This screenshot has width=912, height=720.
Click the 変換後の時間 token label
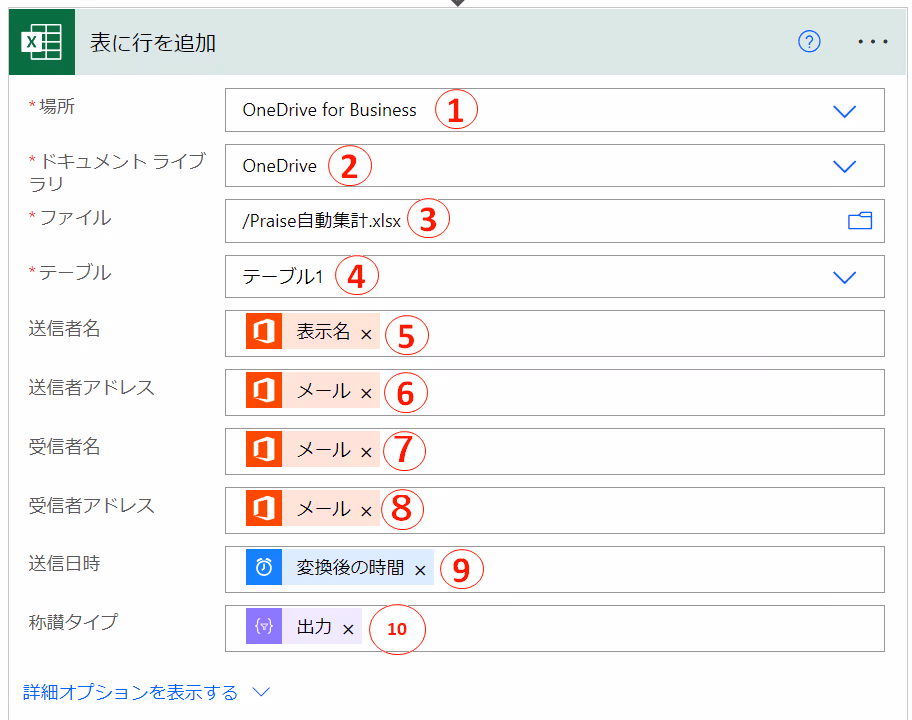pyautogui.click(x=350, y=568)
